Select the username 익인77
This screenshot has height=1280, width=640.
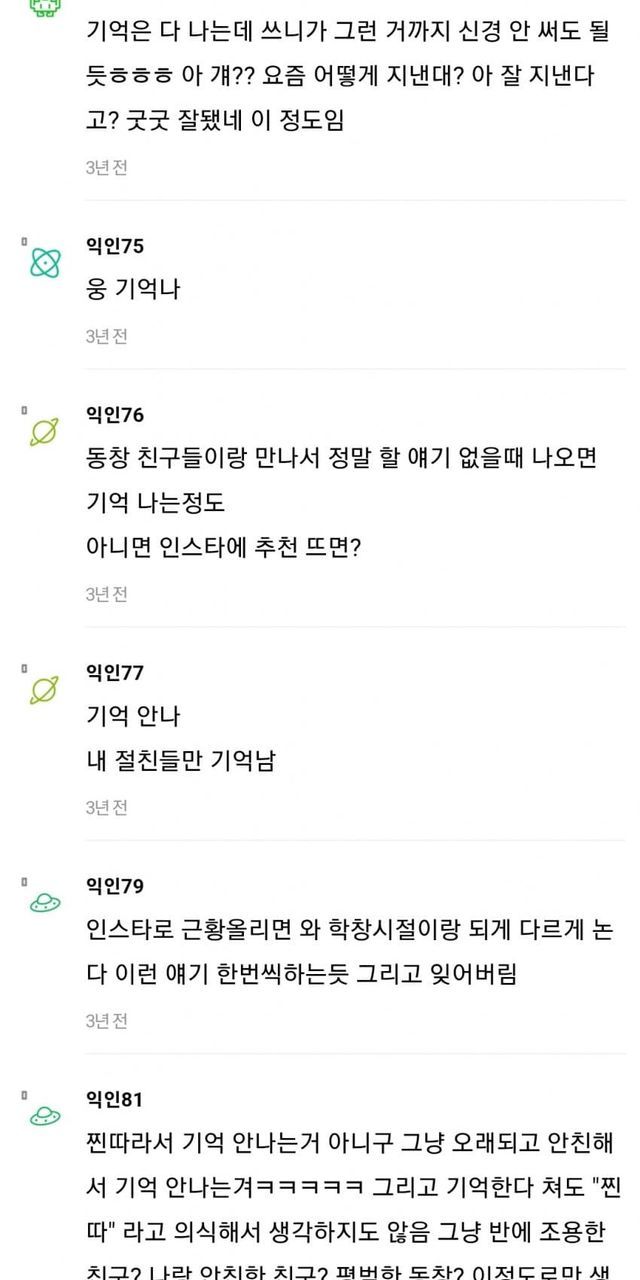coord(115,673)
